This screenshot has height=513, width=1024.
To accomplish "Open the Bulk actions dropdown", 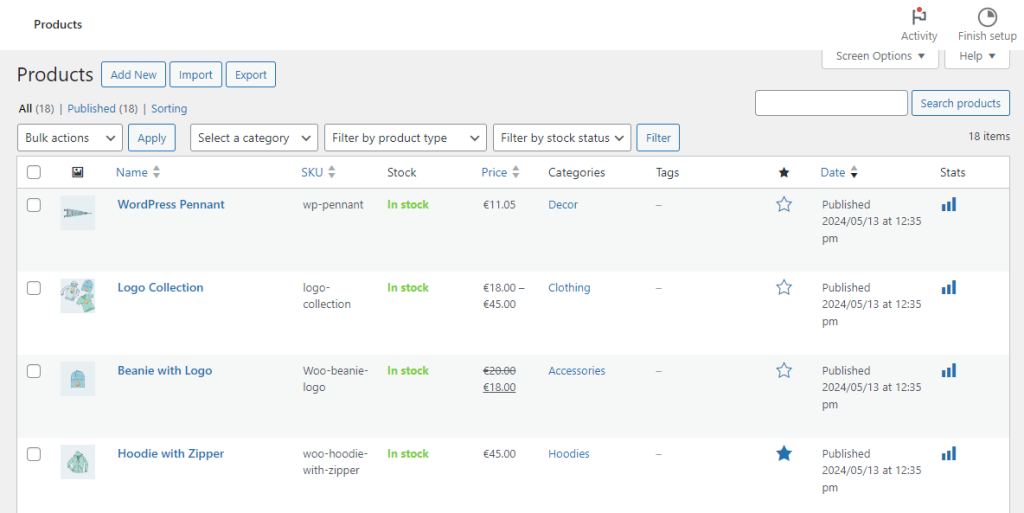I will (x=70, y=138).
